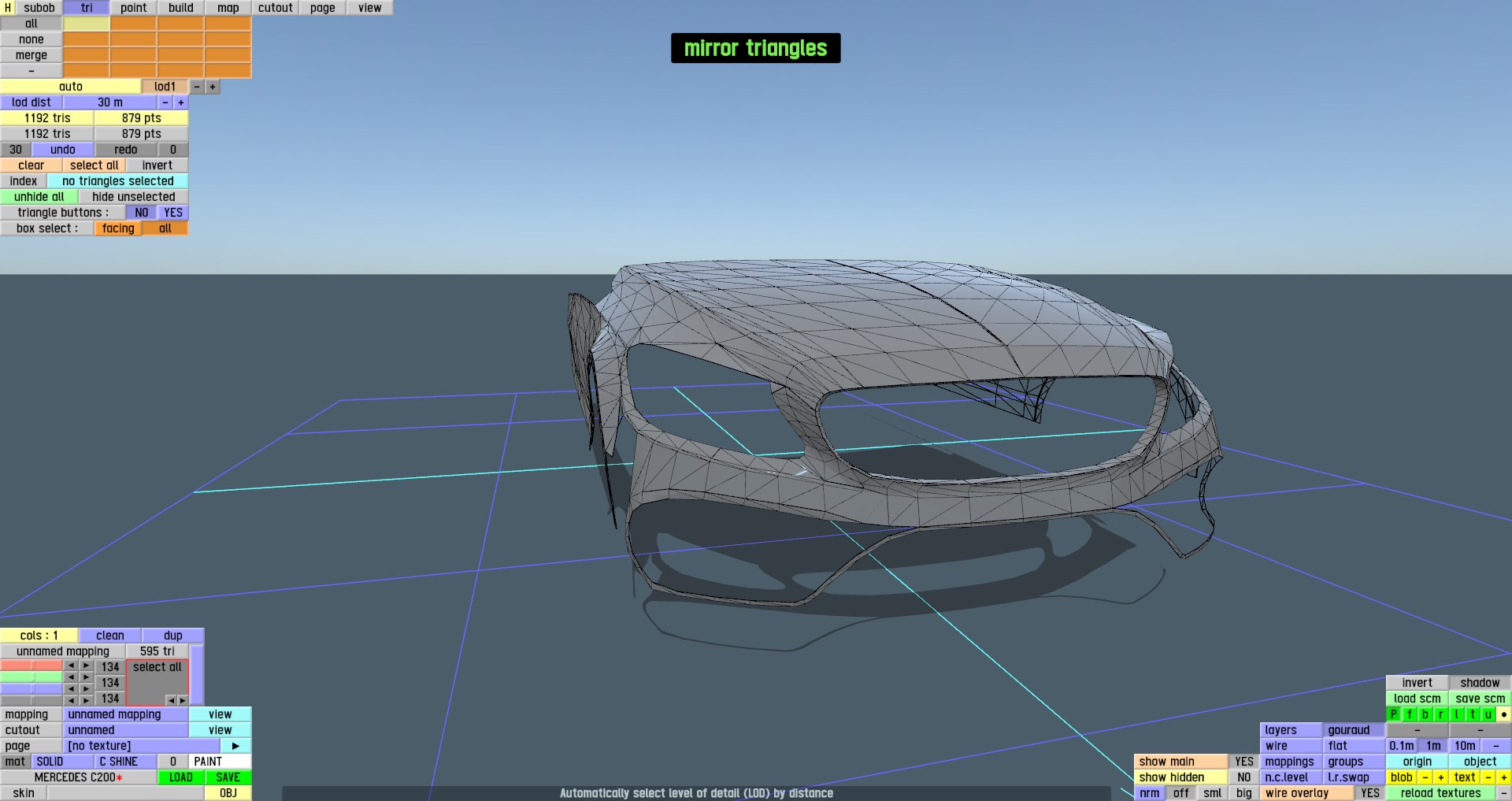Open the build tab
Viewport: 1512px width, 801px height.
point(181,8)
